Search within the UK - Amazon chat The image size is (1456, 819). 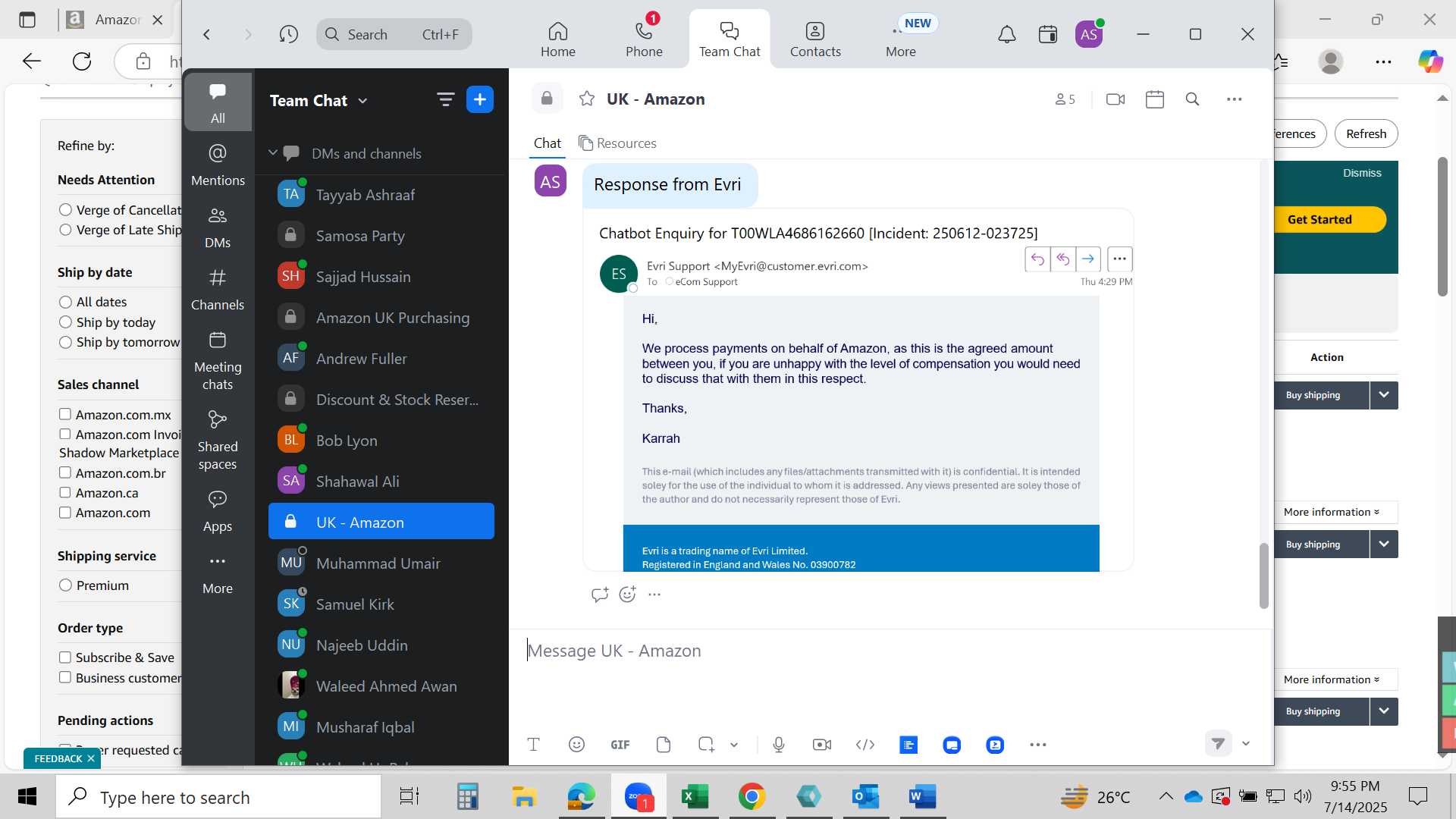click(x=1192, y=99)
